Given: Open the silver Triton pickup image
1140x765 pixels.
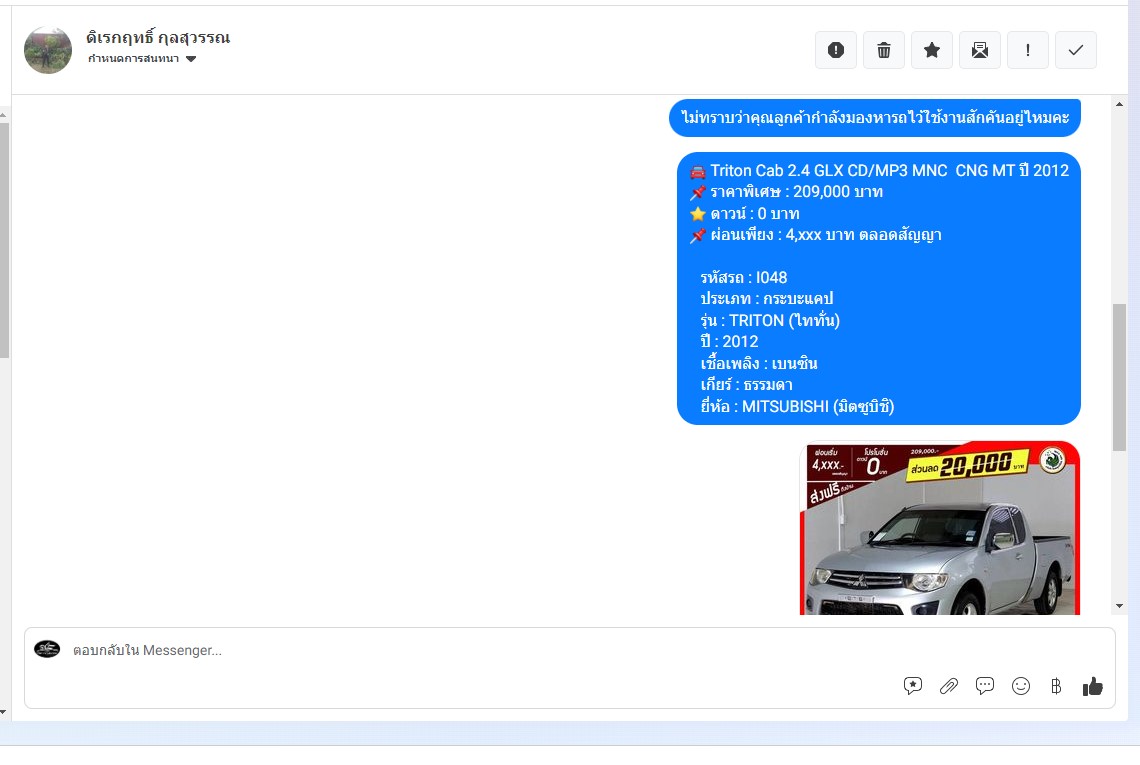Looking at the screenshot, I should coord(939,528).
